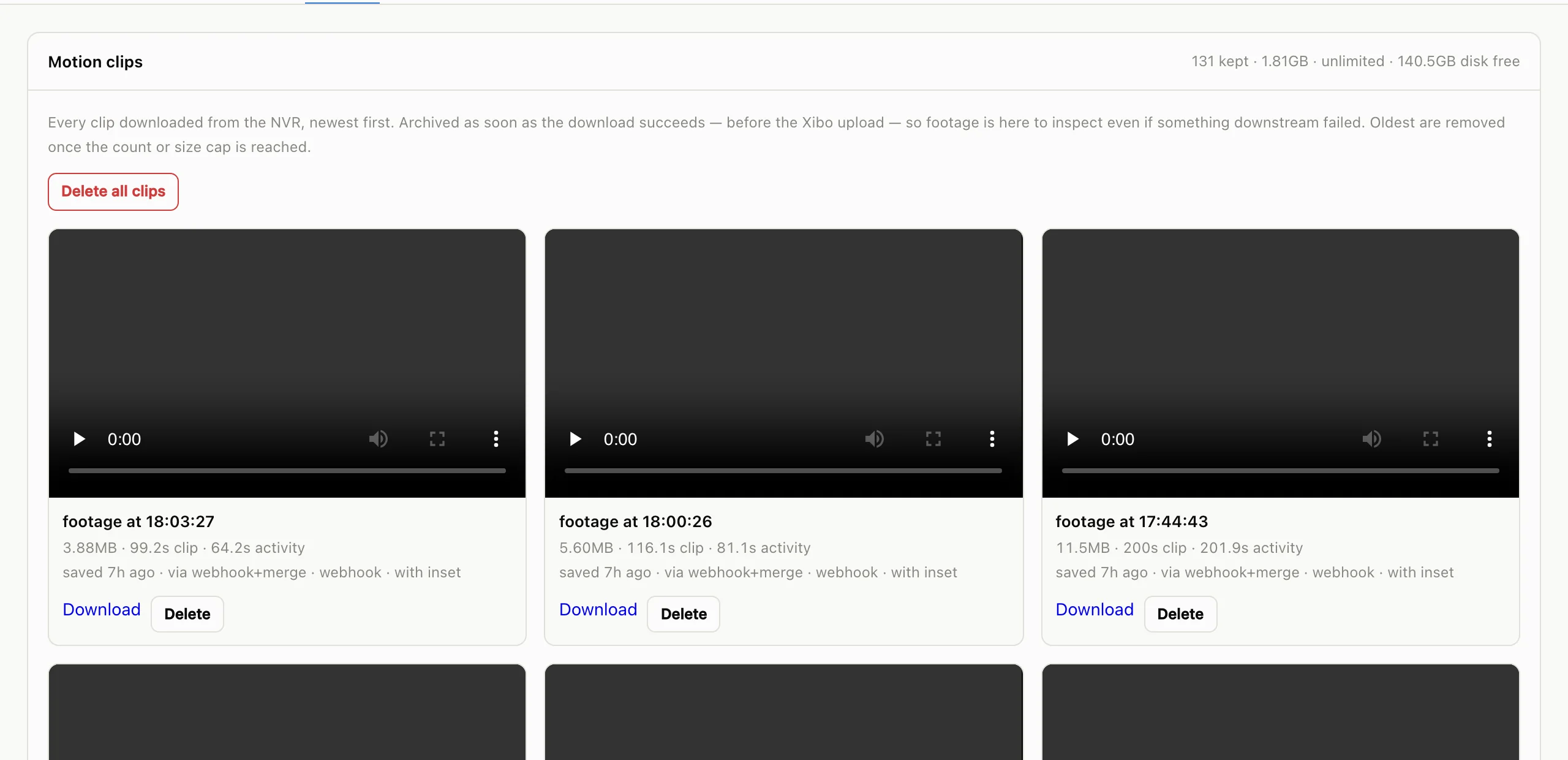The width and height of the screenshot is (1568, 760).
Task: Download the footage at 18:00:26
Action: pyautogui.click(x=598, y=610)
